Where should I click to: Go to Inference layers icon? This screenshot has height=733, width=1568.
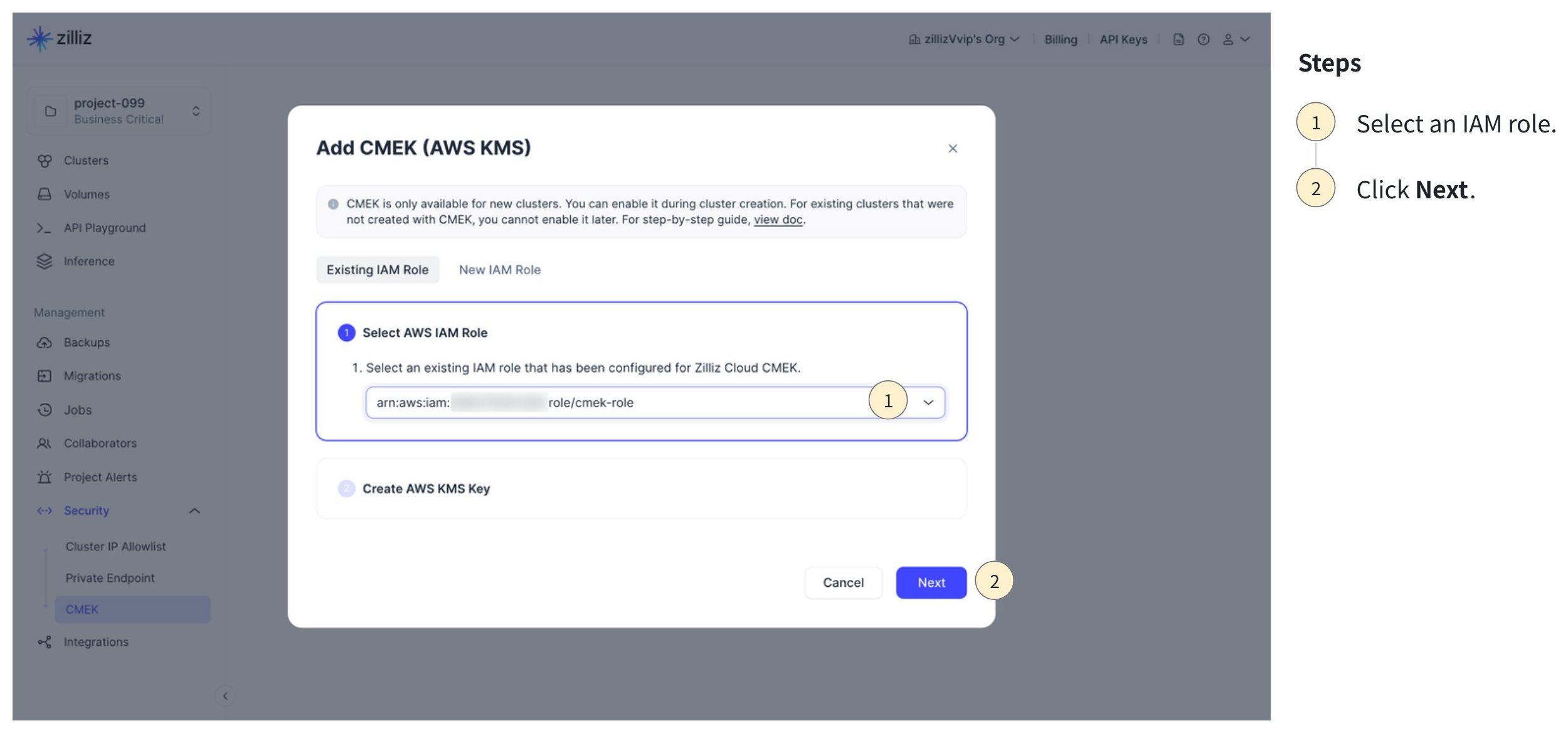coord(44,262)
